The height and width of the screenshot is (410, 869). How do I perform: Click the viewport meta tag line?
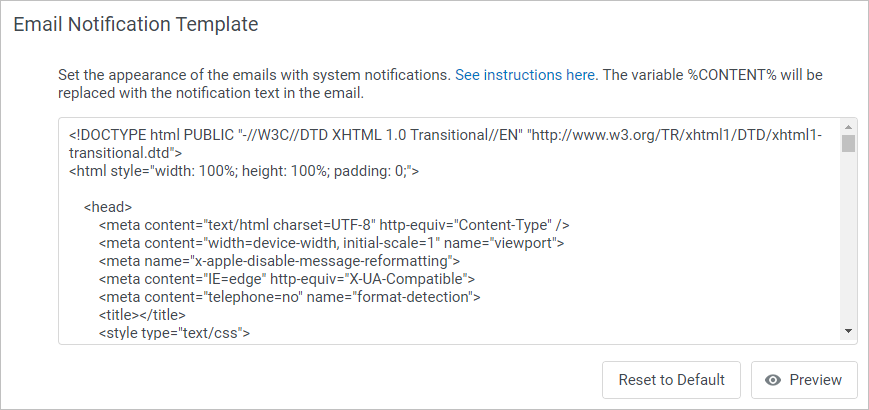(x=331, y=243)
